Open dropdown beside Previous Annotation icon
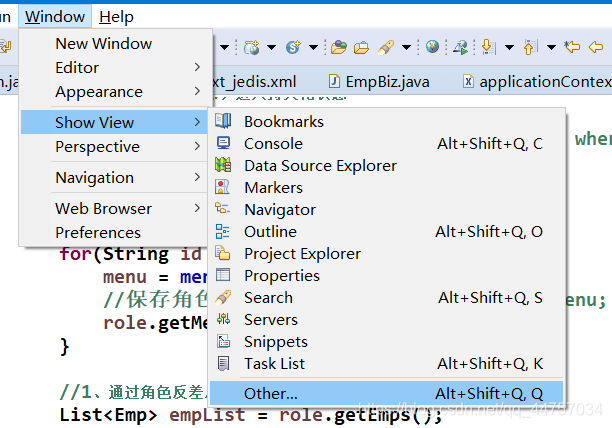Viewport: 612px width, 428px height. tap(551, 48)
